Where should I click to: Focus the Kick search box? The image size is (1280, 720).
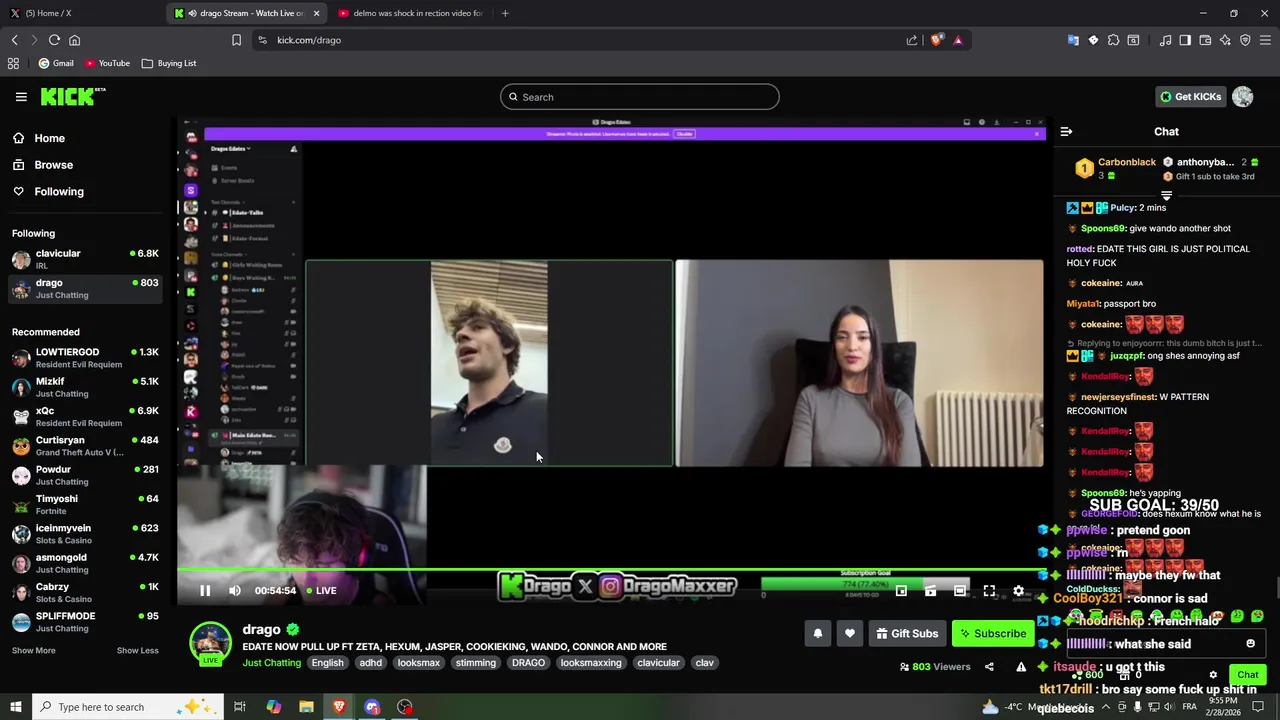640,97
